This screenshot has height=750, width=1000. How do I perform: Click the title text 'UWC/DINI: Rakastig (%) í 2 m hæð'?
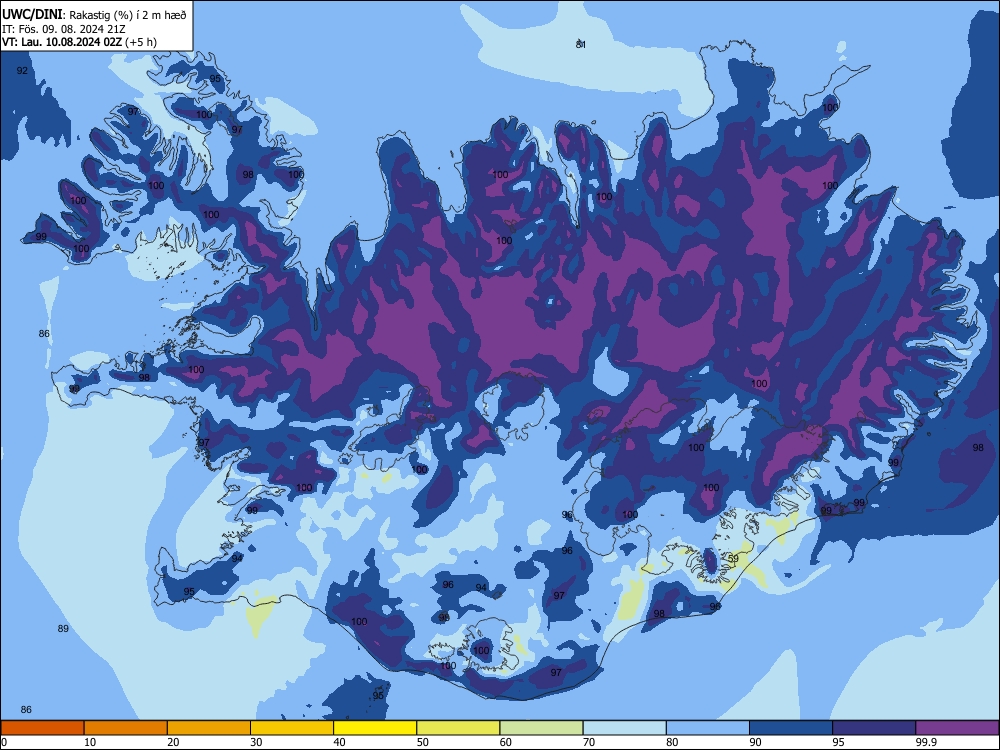click(94, 14)
